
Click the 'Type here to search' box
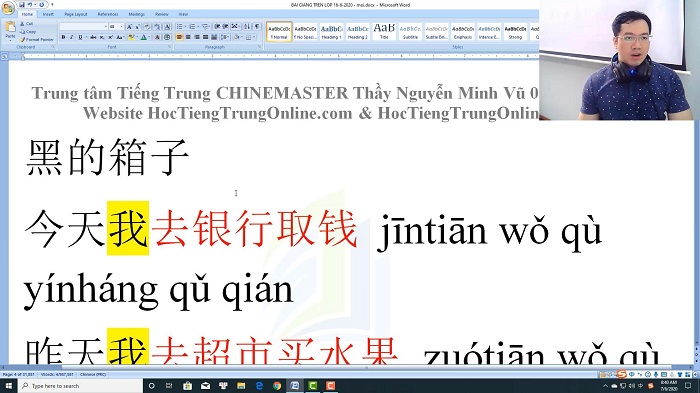80,386
